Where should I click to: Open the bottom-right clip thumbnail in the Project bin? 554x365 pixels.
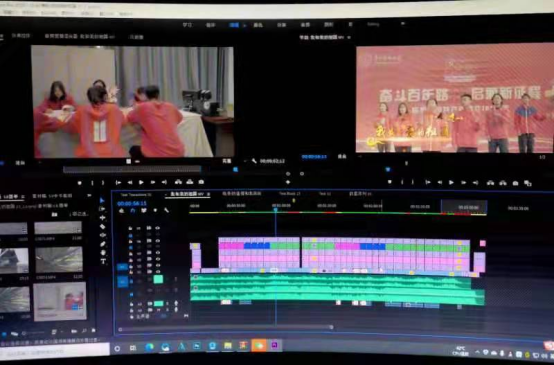(x=60, y=301)
